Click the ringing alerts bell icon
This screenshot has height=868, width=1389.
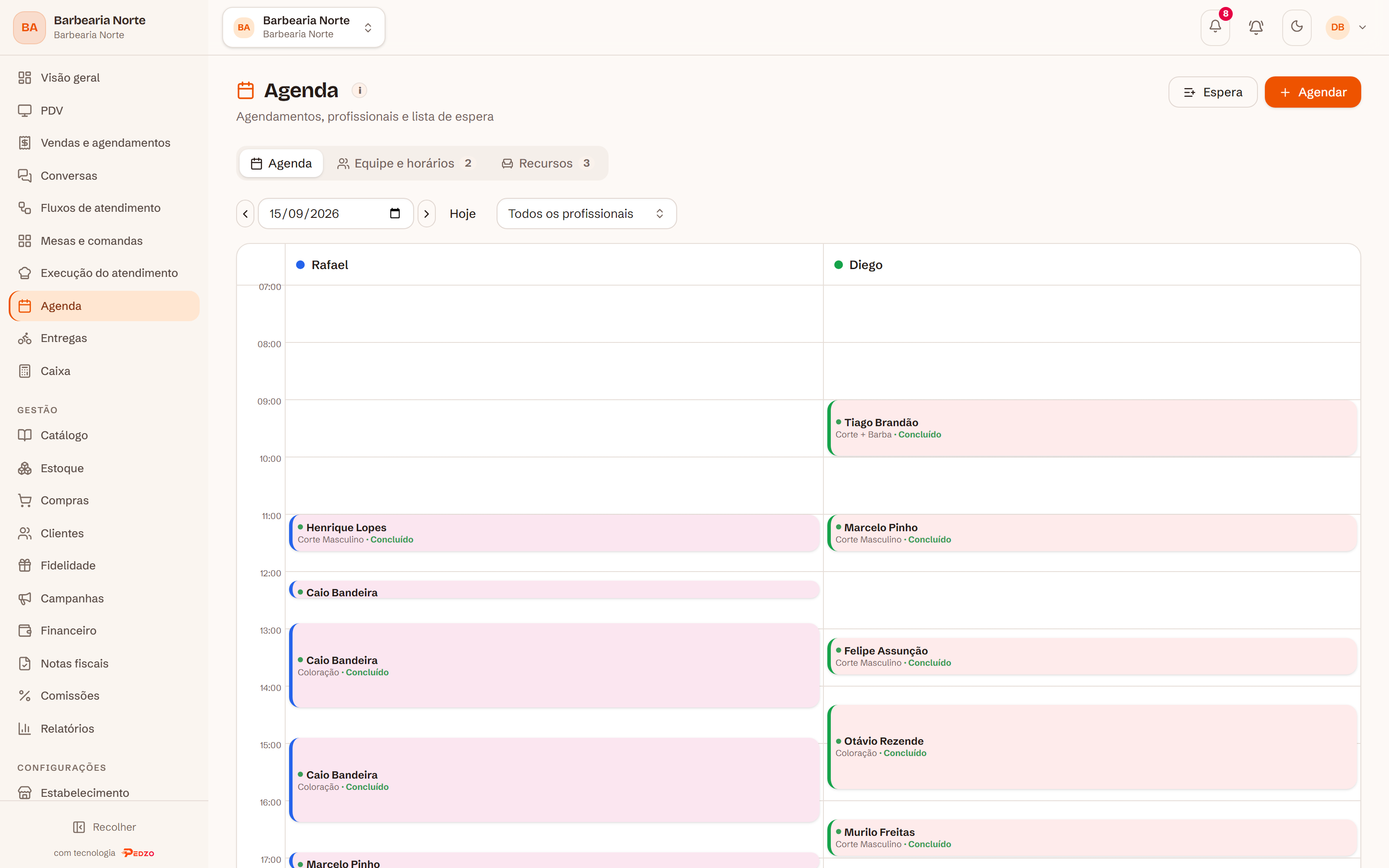pos(1256,27)
